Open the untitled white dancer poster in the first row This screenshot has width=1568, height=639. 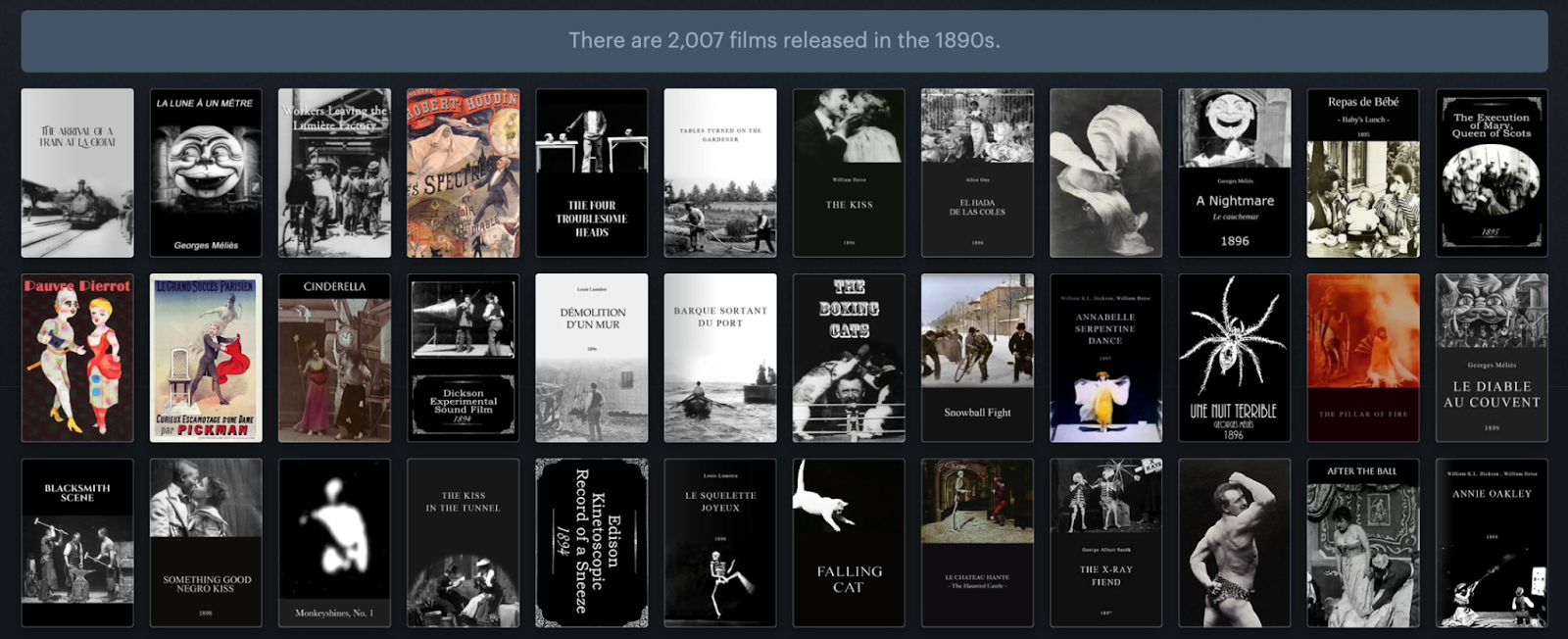tap(1106, 173)
